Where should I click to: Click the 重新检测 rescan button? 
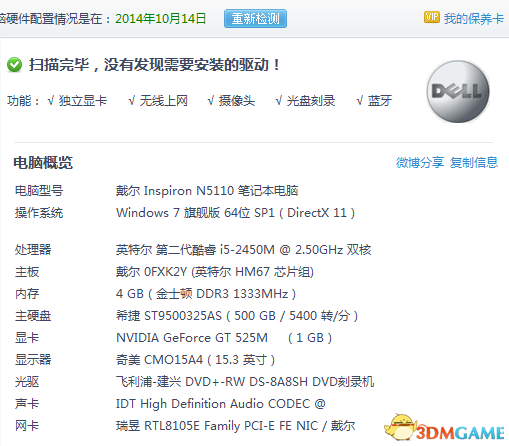(x=255, y=18)
